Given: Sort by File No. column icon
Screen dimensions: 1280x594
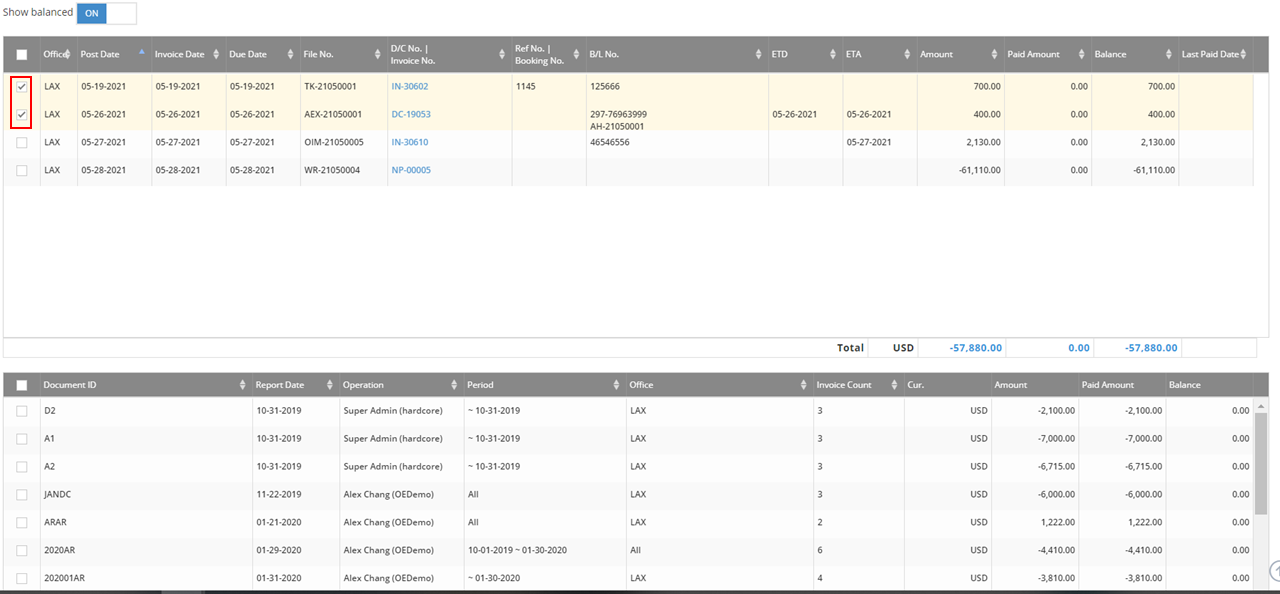Looking at the screenshot, I should 377,55.
